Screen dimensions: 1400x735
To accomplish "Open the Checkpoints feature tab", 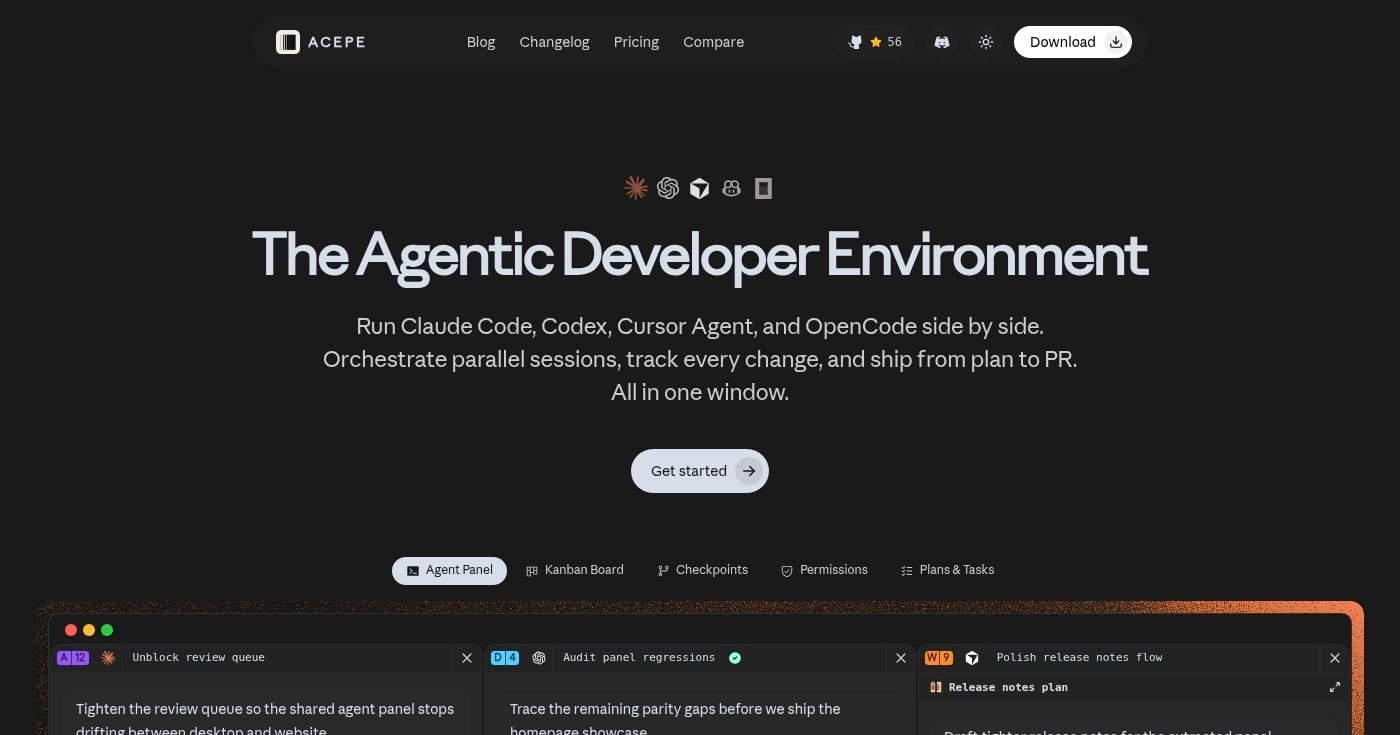I will pyautogui.click(x=703, y=570).
